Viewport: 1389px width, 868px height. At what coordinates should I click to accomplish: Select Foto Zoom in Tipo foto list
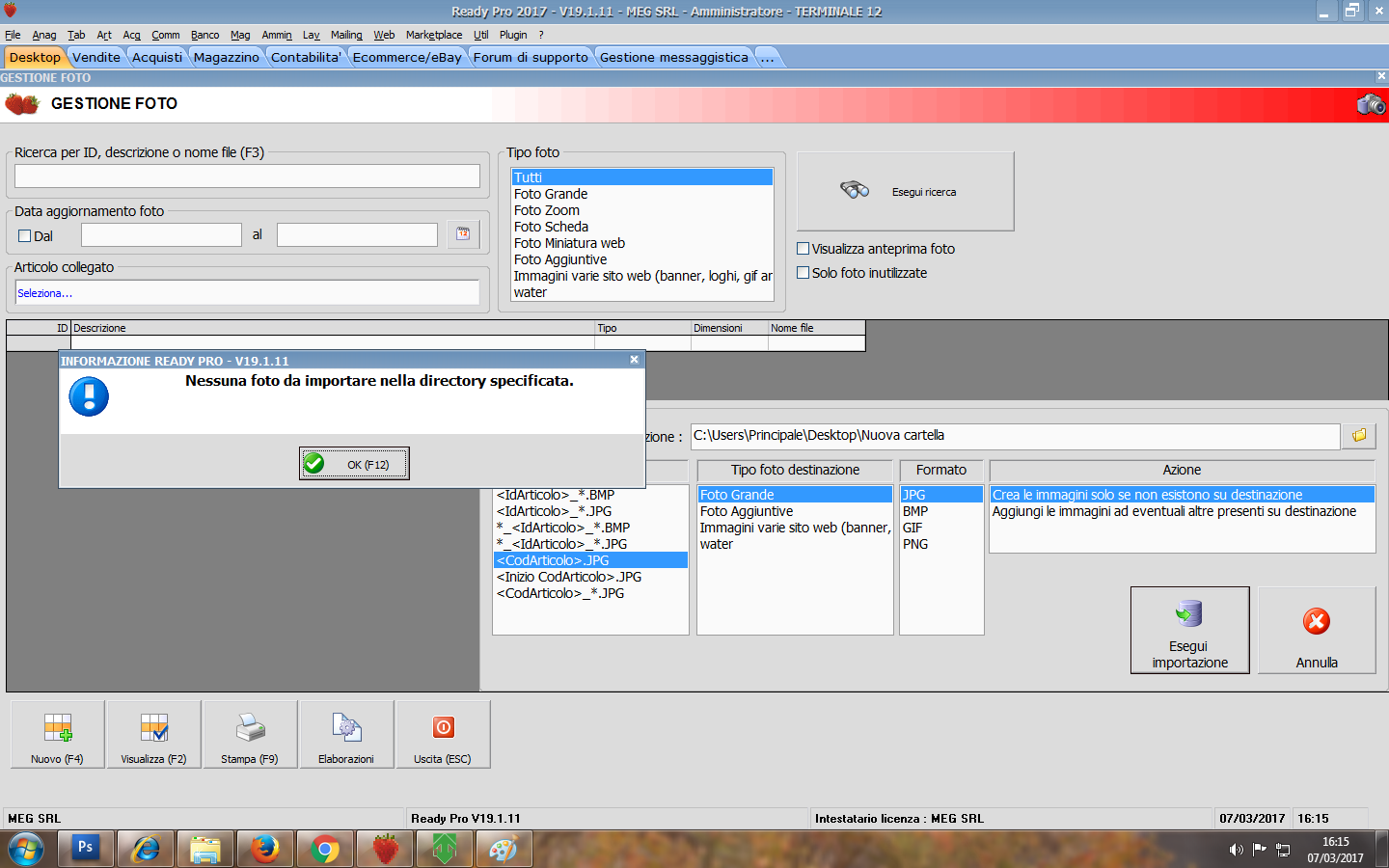click(642, 210)
